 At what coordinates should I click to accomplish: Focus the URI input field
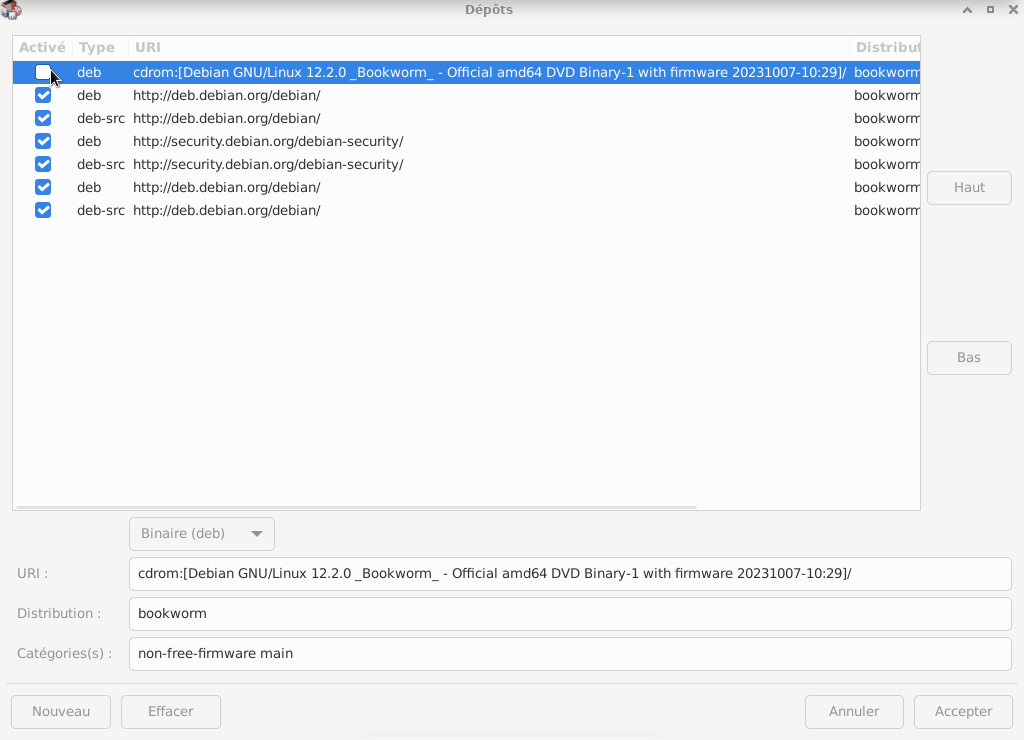tap(570, 573)
